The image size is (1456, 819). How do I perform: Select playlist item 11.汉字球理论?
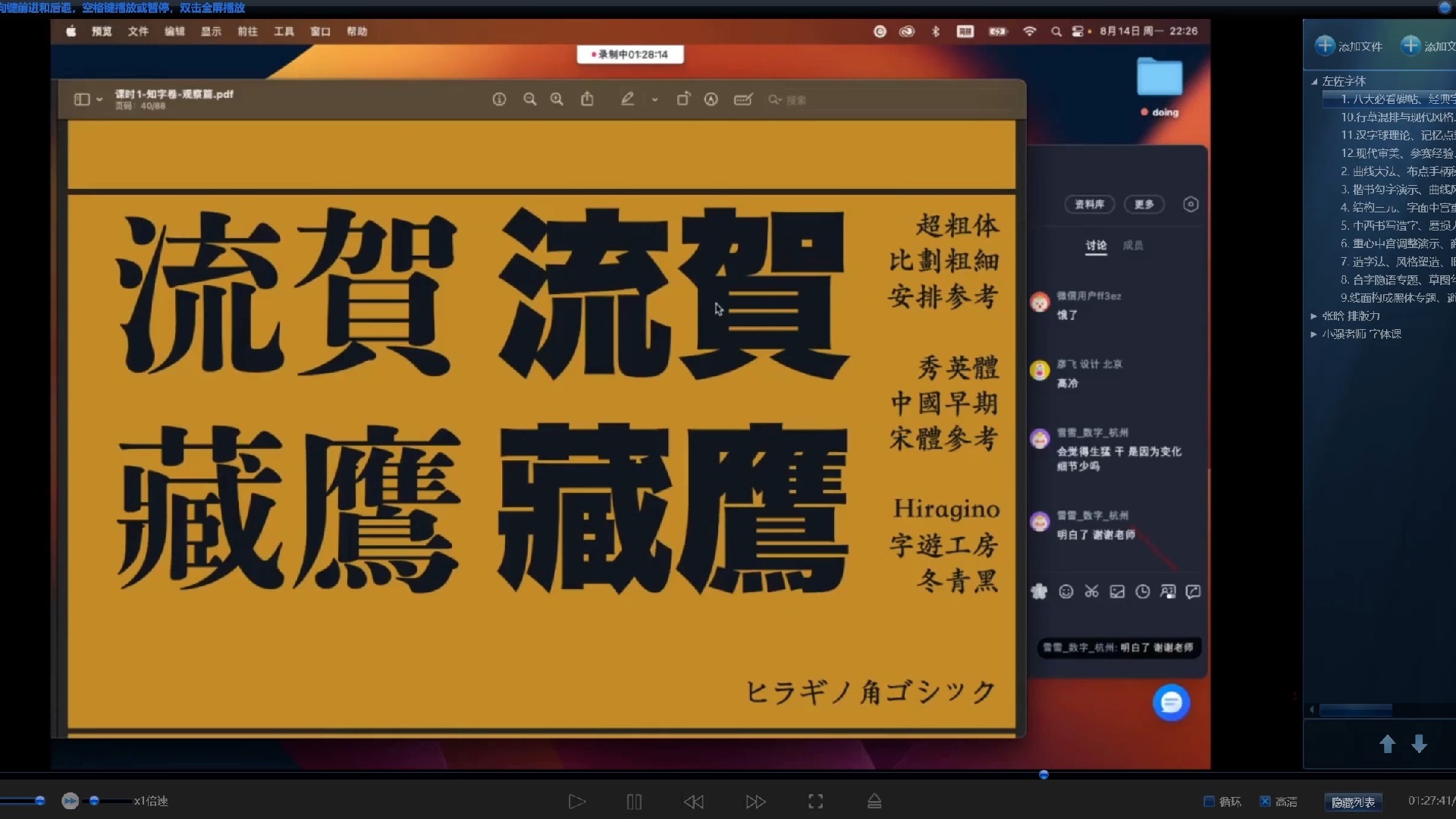pos(1397,135)
